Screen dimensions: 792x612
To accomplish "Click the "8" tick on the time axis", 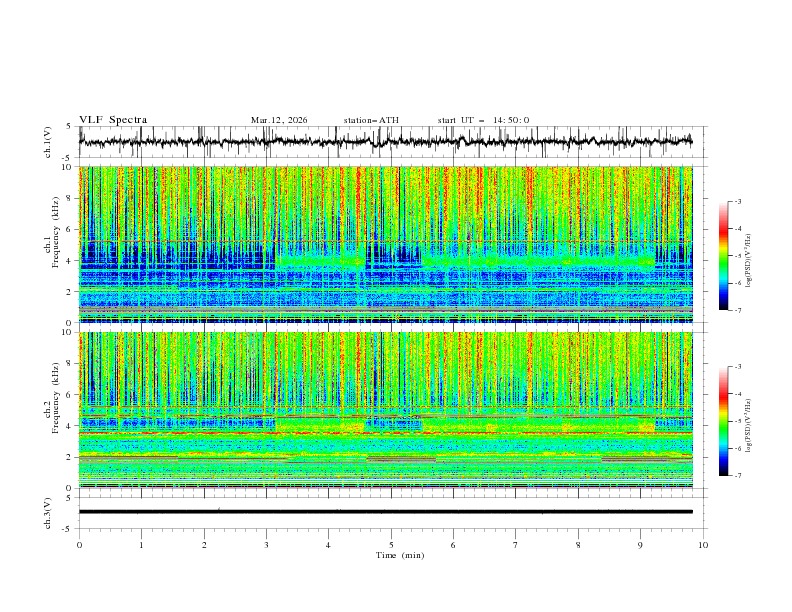I will point(578,545).
